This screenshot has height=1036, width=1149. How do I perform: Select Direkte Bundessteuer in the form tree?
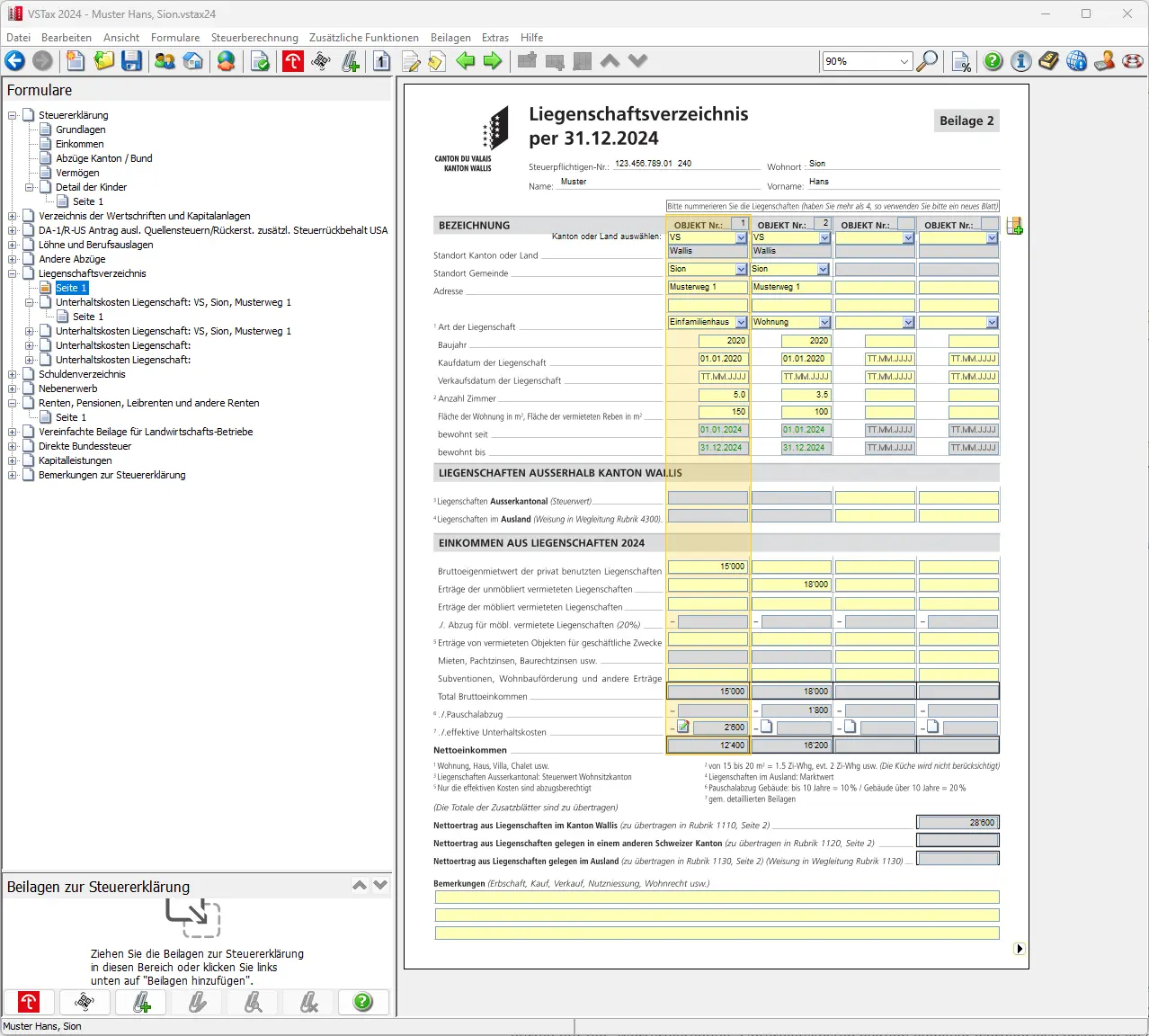click(85, 446)
